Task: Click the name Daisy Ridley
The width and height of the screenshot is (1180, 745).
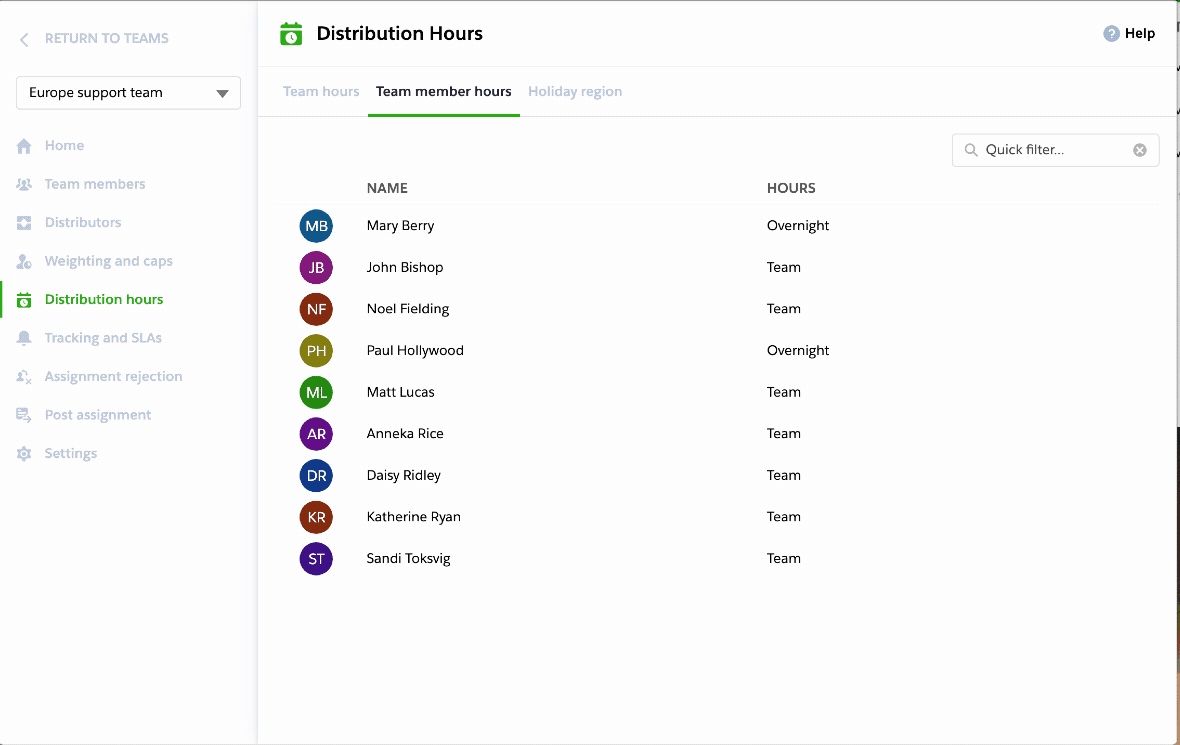Action: 403,476
